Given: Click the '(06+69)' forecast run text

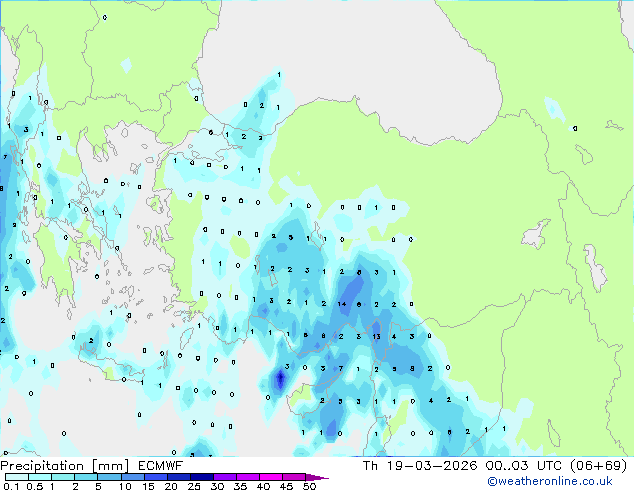Looking at the screenshot, I should [598, 466].
